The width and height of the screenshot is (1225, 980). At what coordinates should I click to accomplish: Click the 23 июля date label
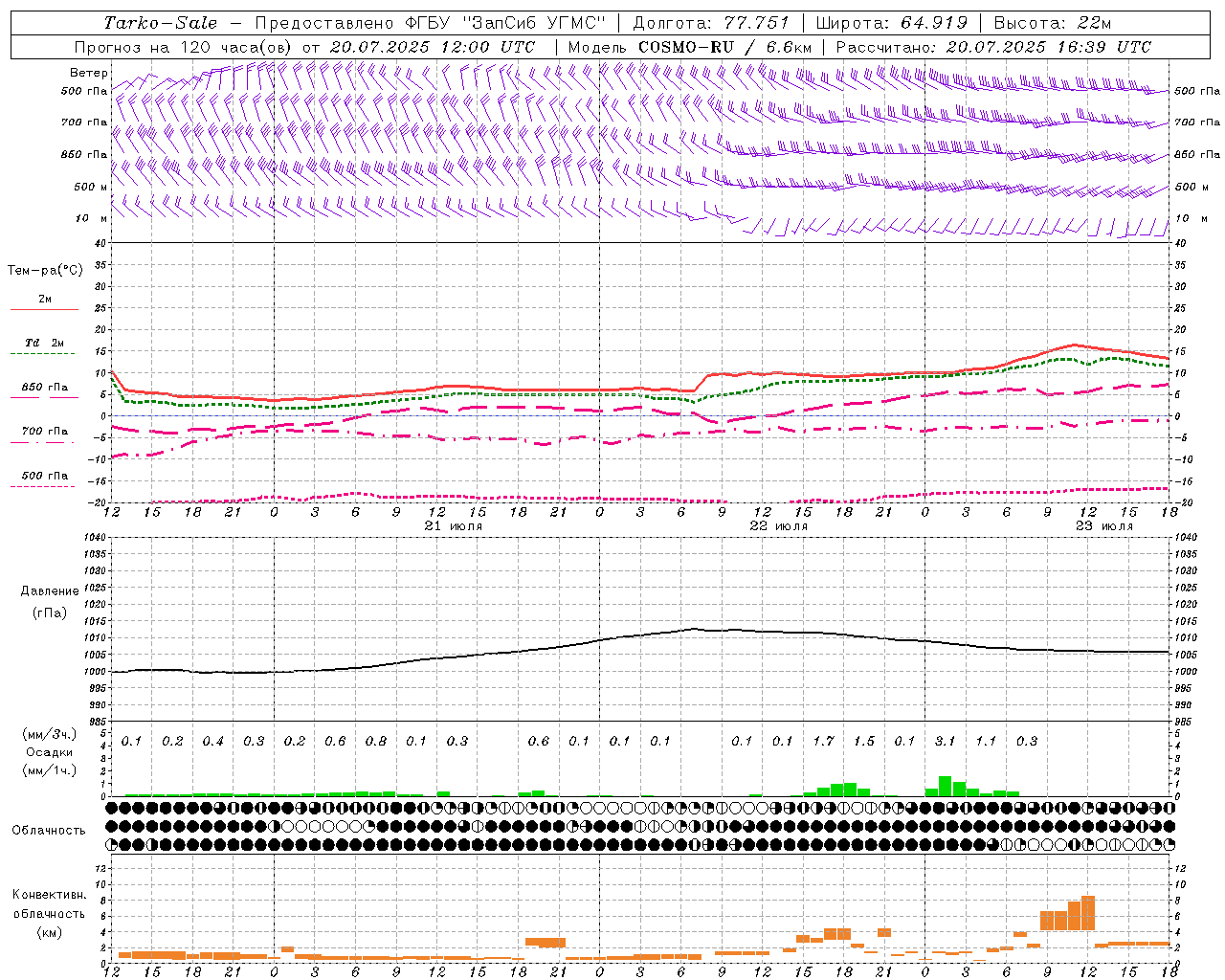click(1103, 526)
